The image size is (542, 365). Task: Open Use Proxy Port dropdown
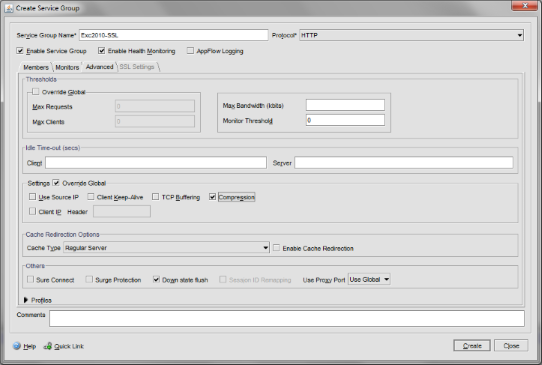(x=369, y=279)
